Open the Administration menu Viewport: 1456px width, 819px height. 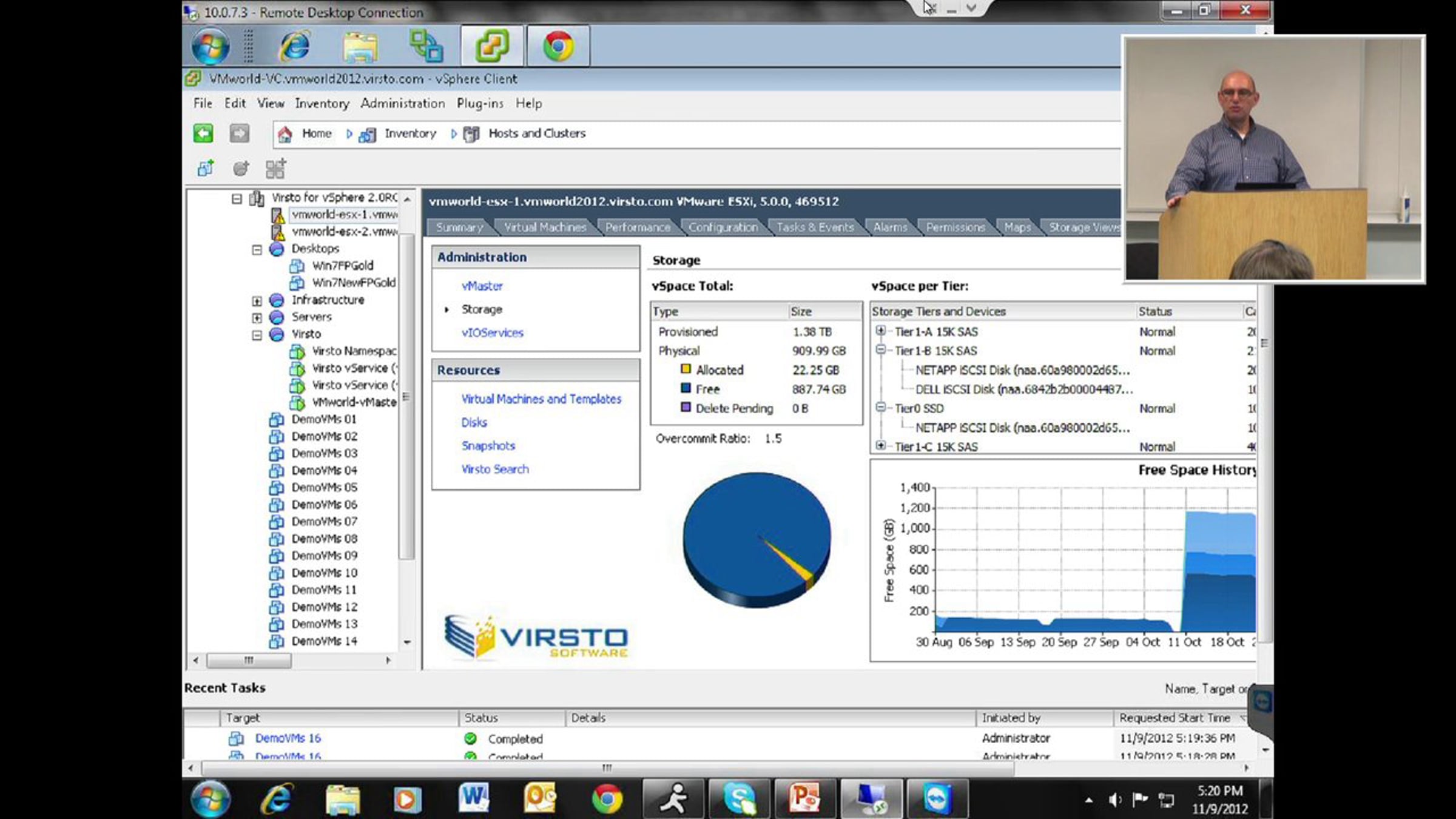click(x=403, y=104)
